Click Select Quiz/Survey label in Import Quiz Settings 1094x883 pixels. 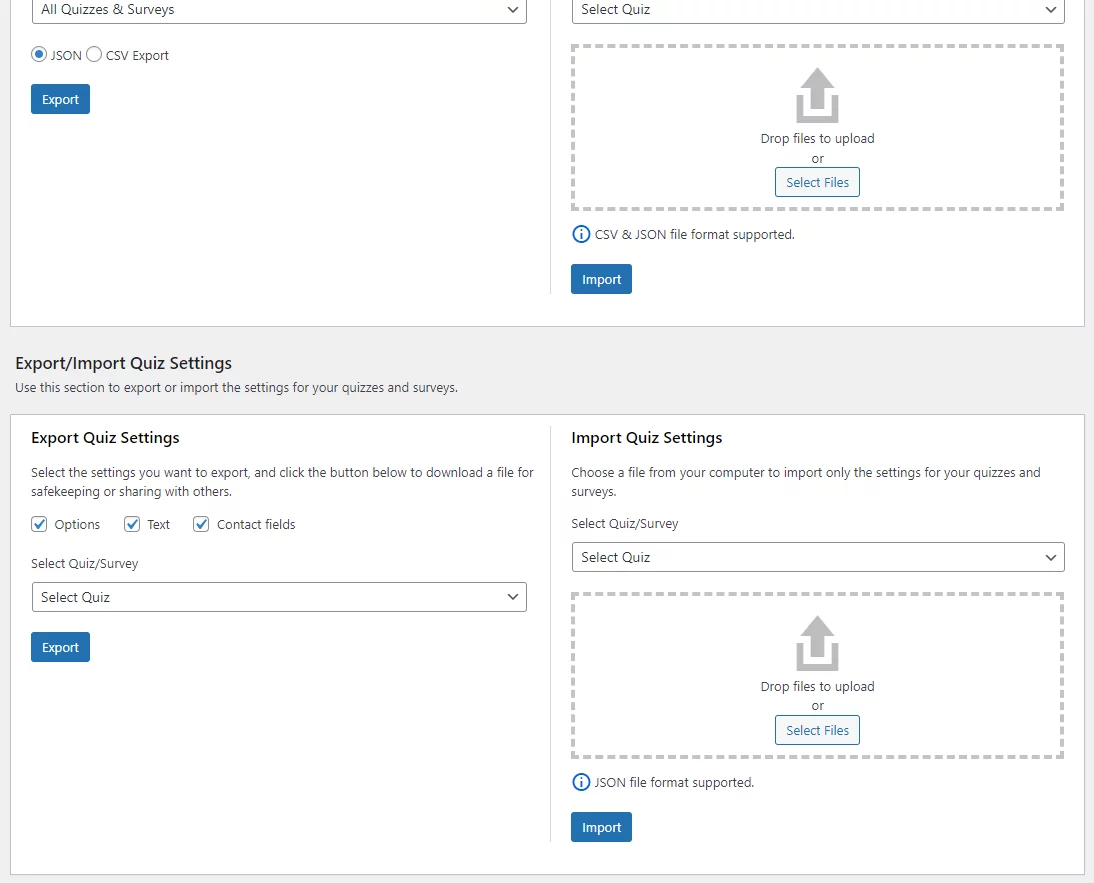(624, 524)
